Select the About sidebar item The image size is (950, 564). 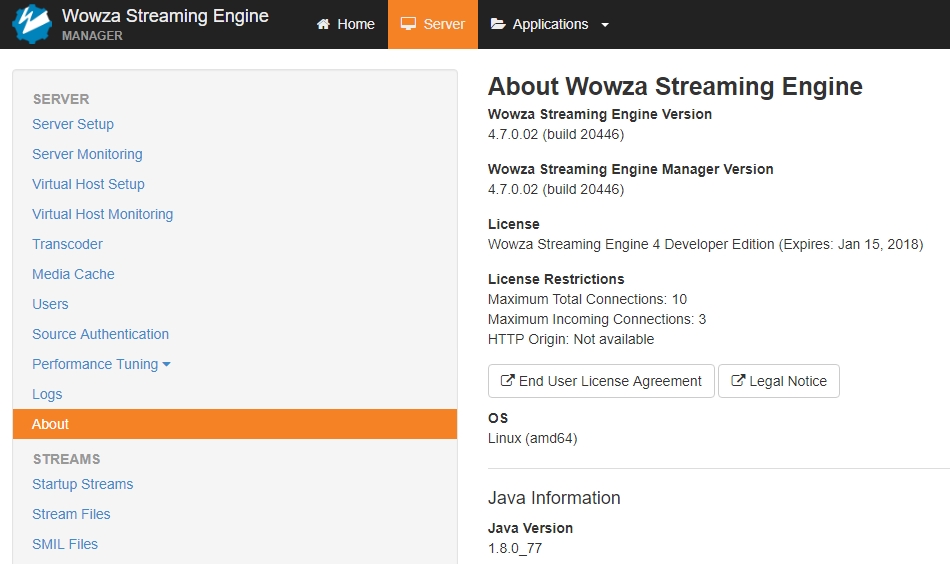pyautogui.click(x=234, y=424)
